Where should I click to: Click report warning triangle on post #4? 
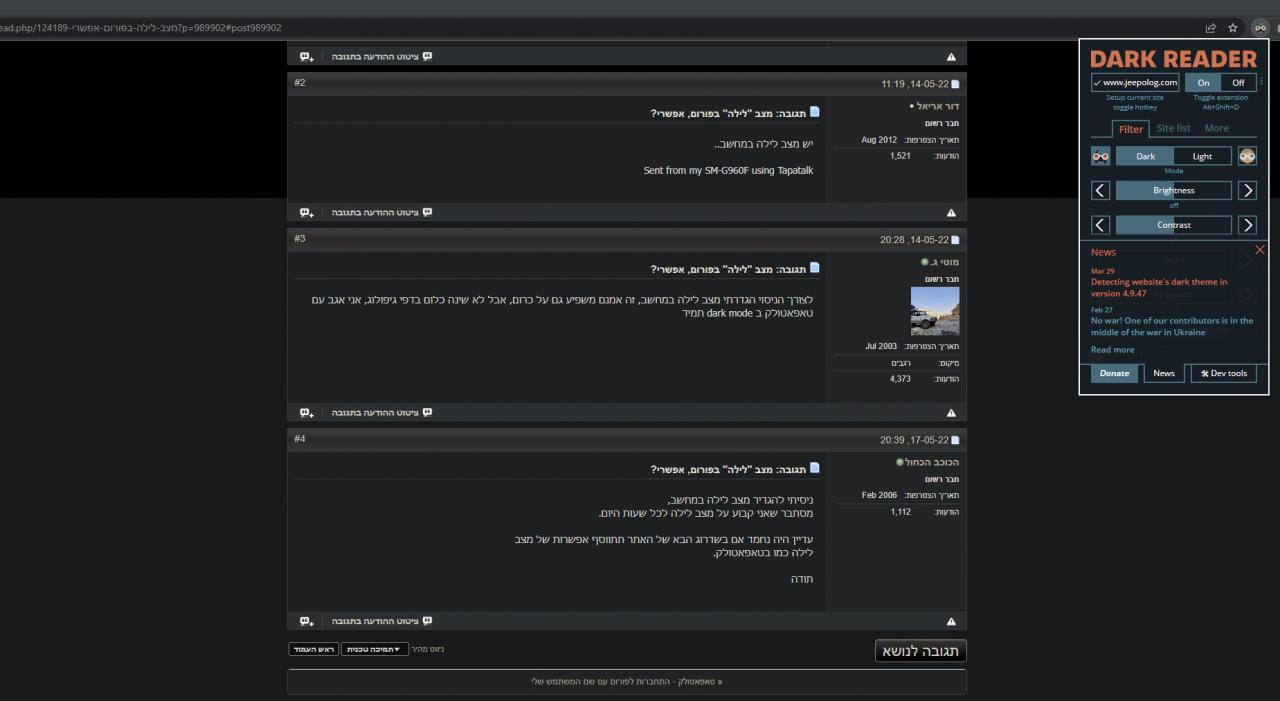[x=951, y=622]
